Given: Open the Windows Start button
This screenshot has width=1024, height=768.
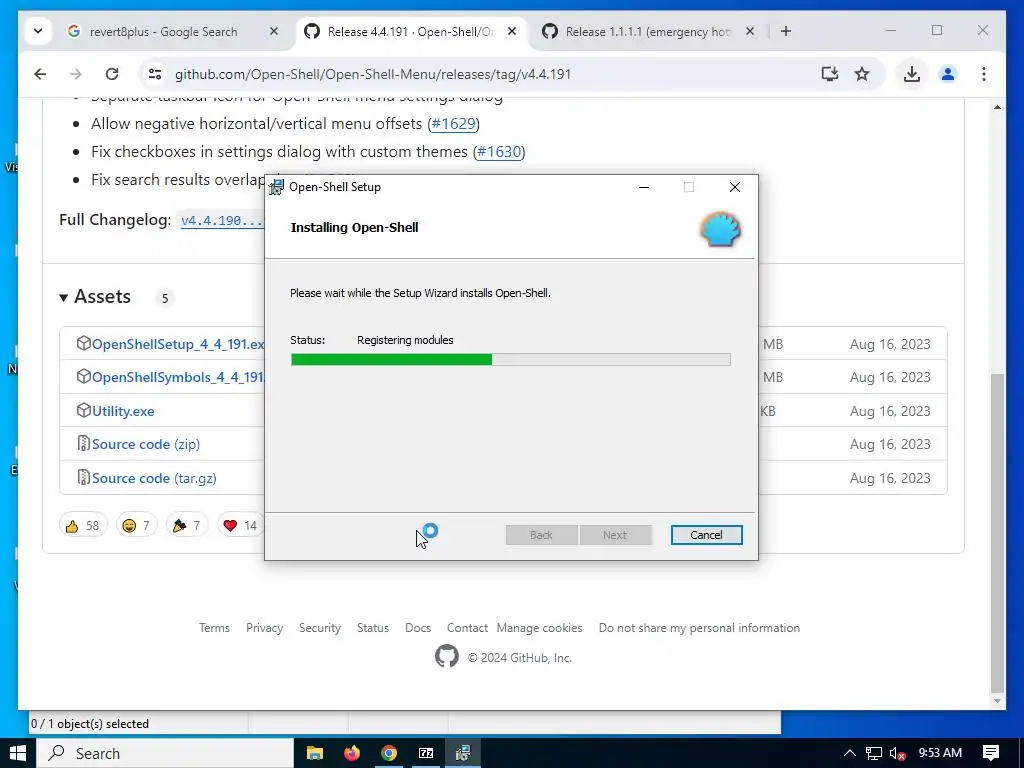Looking at the screenshot, I should (18, 753).
